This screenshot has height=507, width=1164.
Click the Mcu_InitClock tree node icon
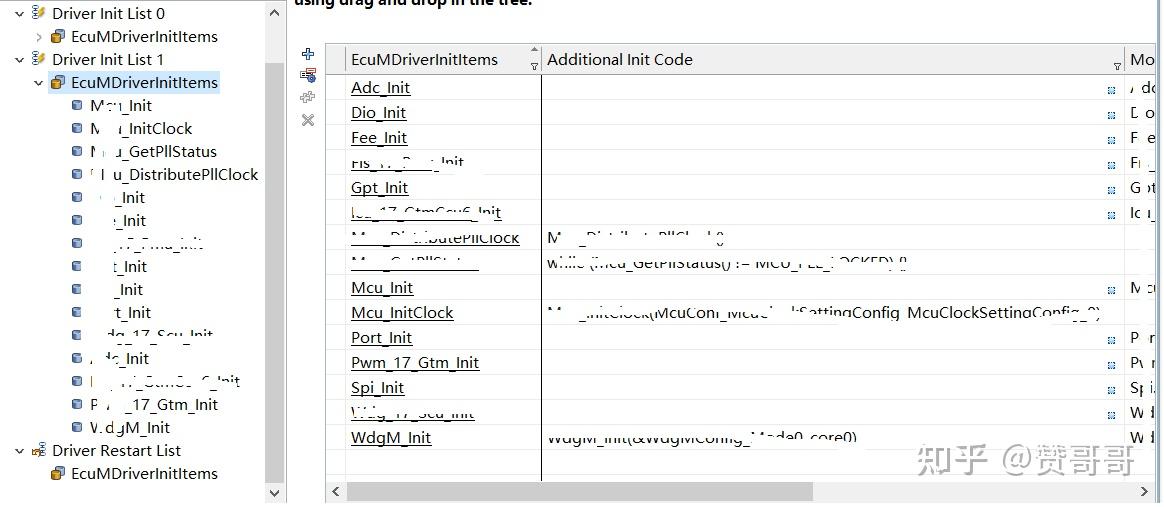click(x=77, y=128)
